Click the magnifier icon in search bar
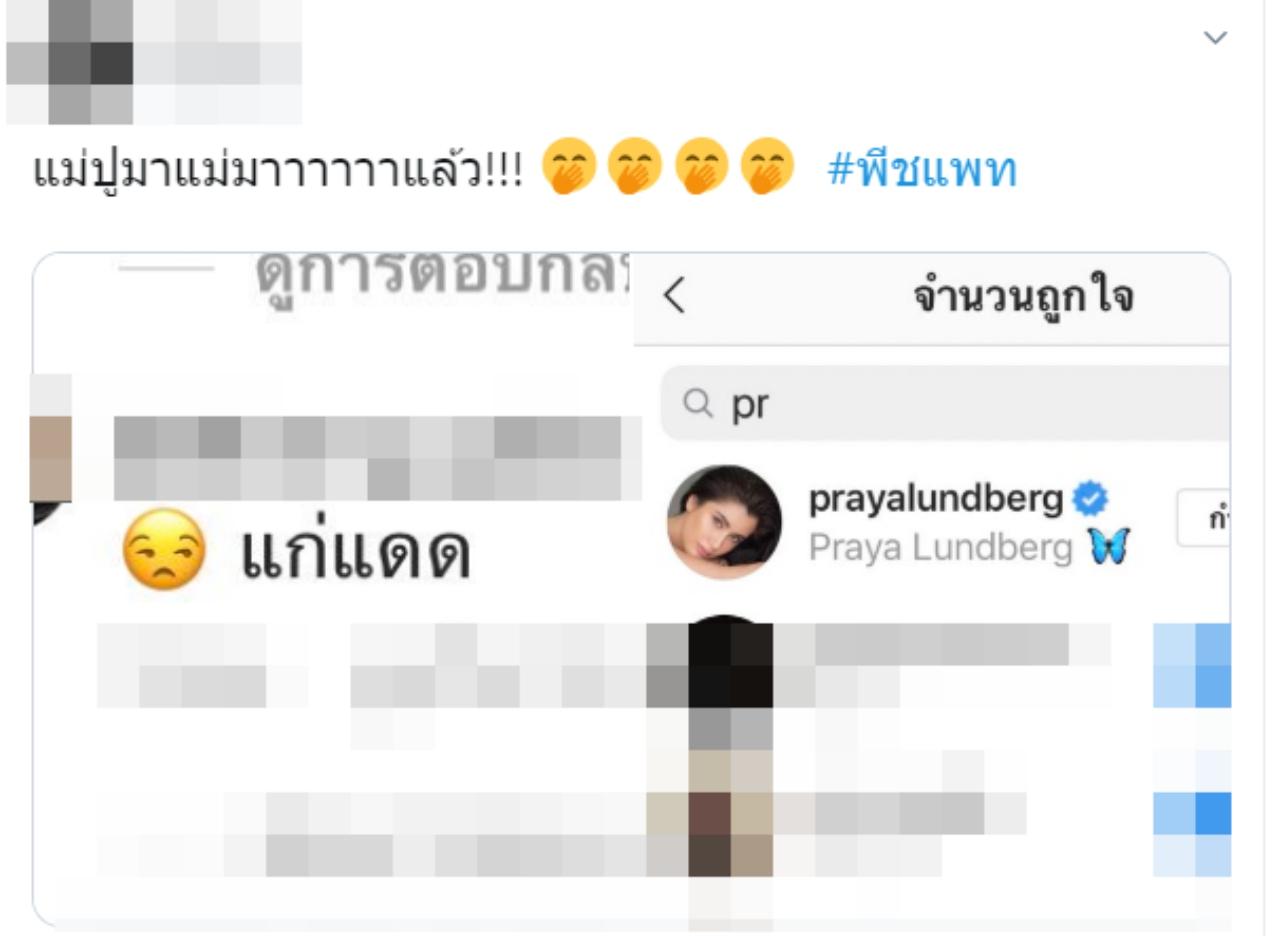Screen dimensions: 1280x936 click(697, 404)
